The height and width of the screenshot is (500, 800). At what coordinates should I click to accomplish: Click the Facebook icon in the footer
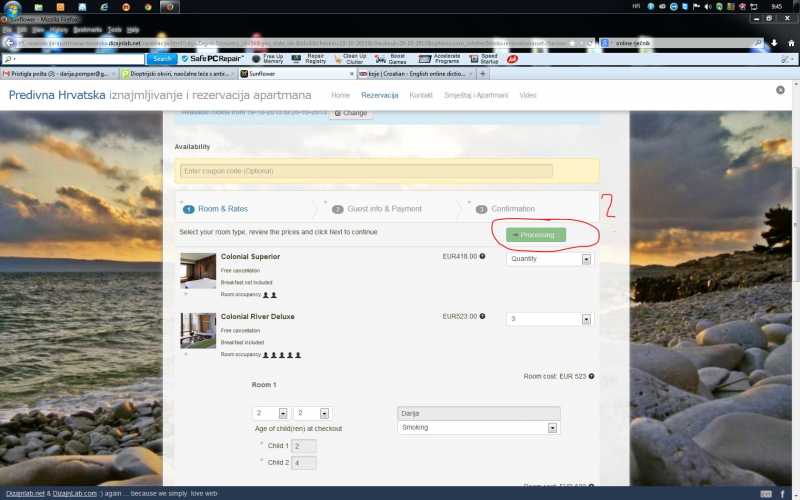click(x=781, y=493)
